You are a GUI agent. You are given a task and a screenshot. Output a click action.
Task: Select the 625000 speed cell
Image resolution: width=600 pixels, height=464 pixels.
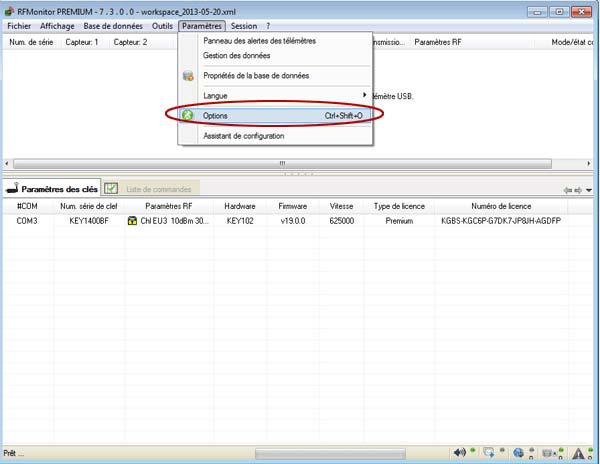[341, 221]
